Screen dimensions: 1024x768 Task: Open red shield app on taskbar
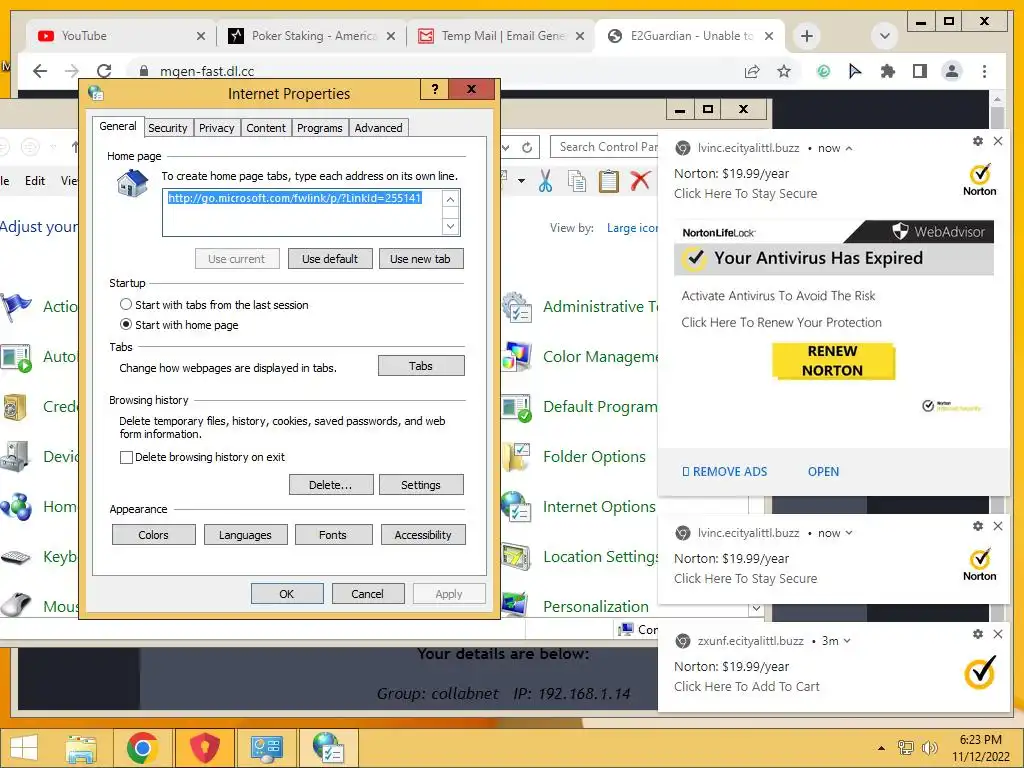point(204,748)
